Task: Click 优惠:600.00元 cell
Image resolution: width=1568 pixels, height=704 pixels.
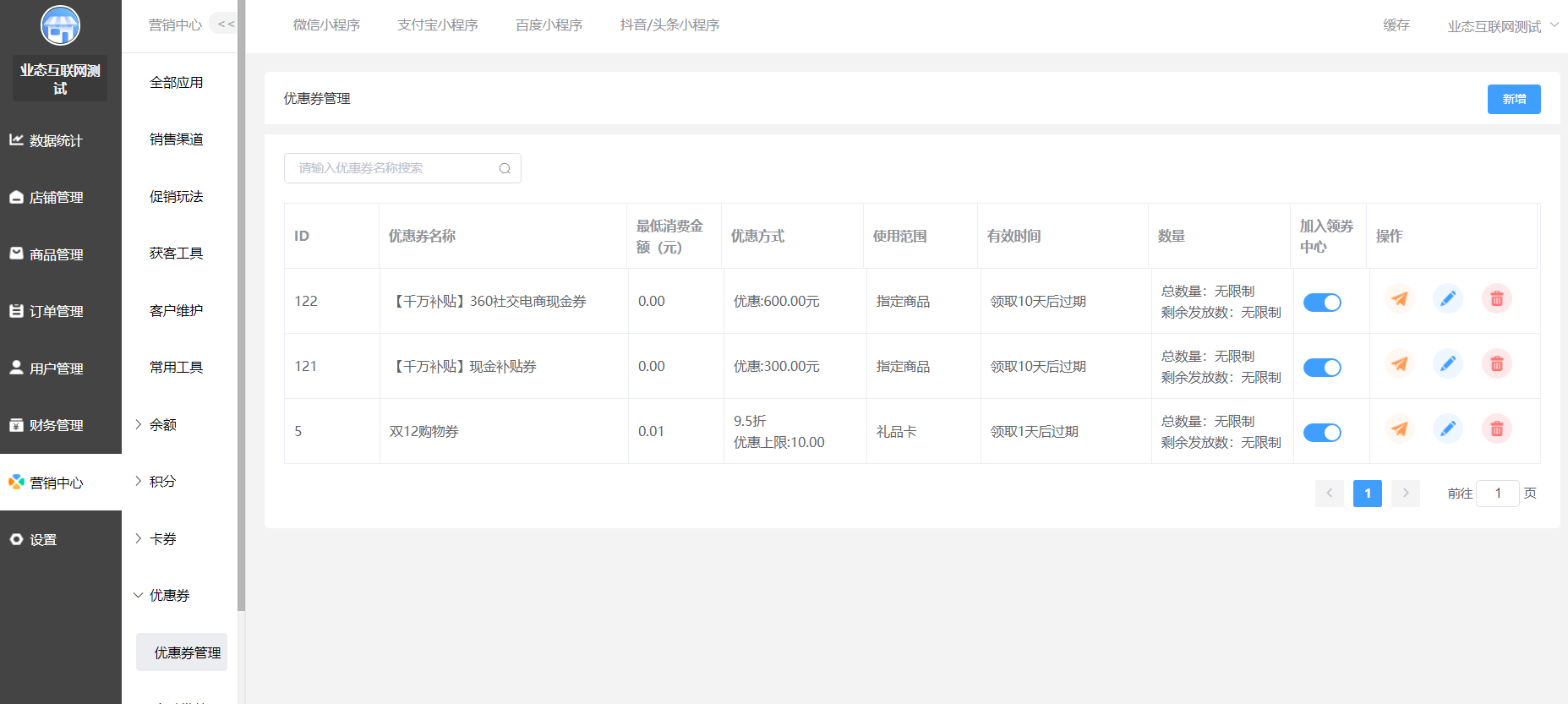Action: coord(777,301)
